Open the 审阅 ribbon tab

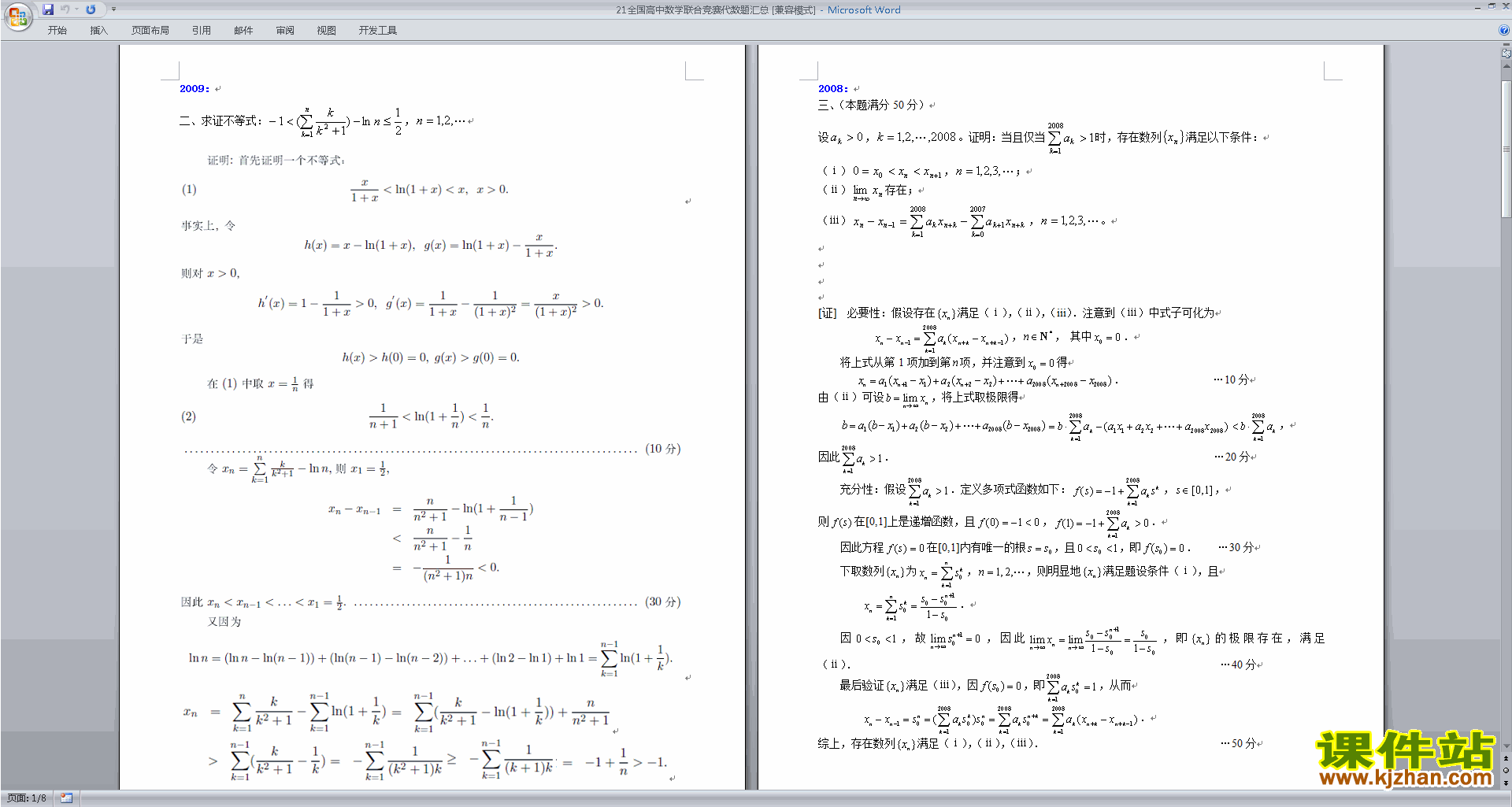285,30
